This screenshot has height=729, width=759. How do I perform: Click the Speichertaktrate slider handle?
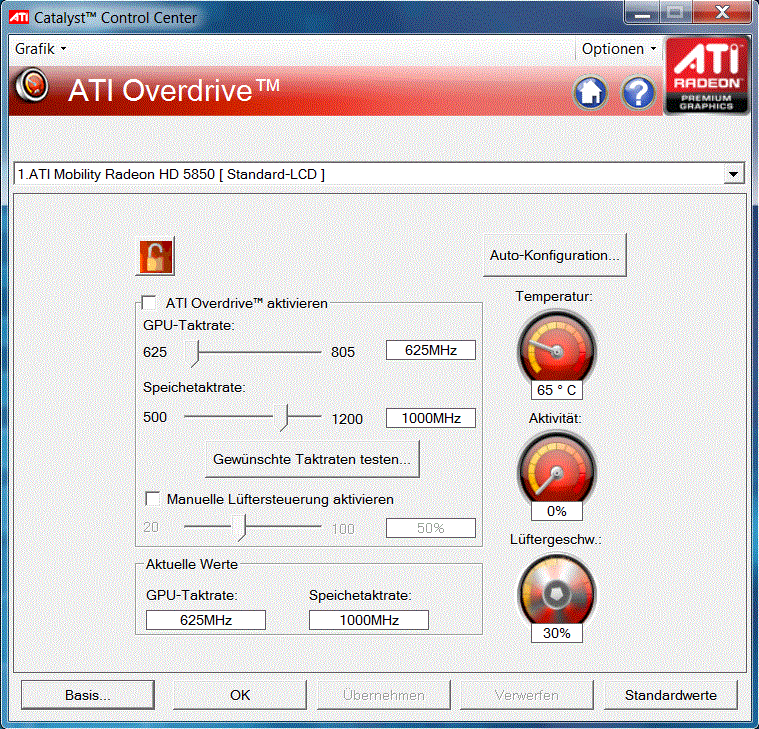(281, 418)
